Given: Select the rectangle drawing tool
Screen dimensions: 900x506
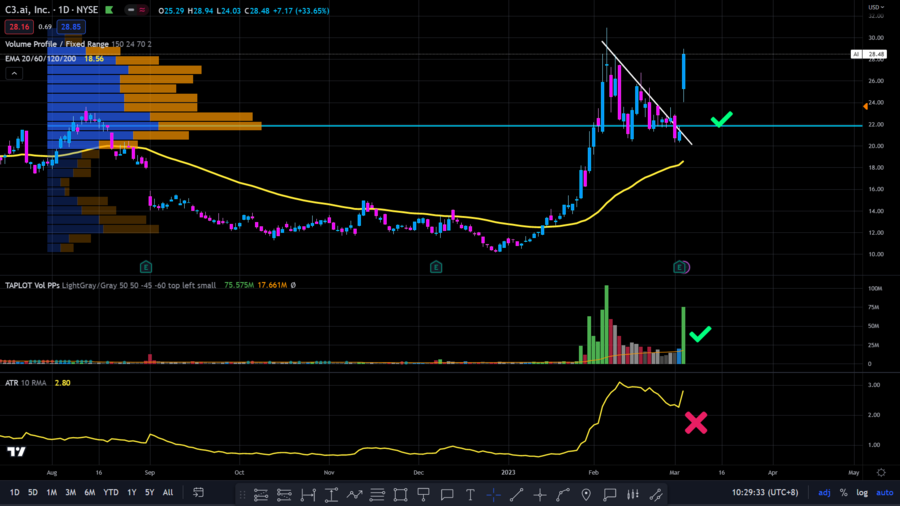Looking at the screenshot, I should pos(401,495).
